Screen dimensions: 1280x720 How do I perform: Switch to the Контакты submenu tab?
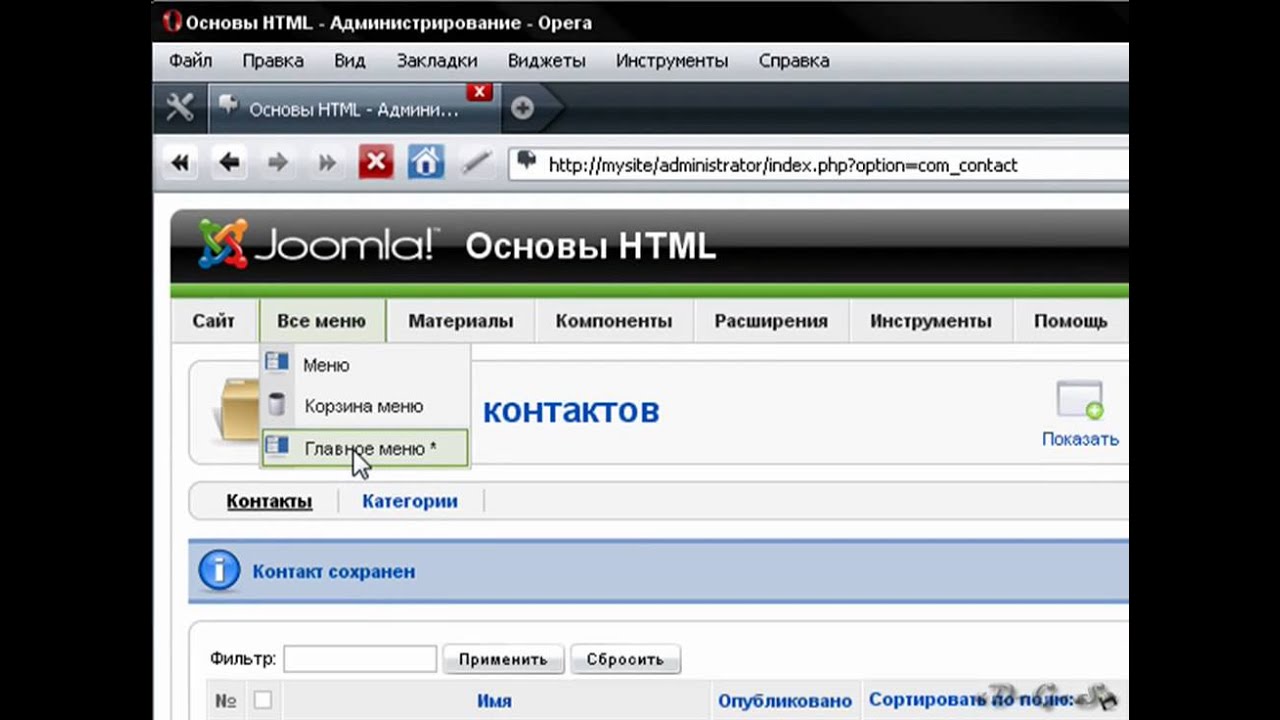(x=269, y=501)
